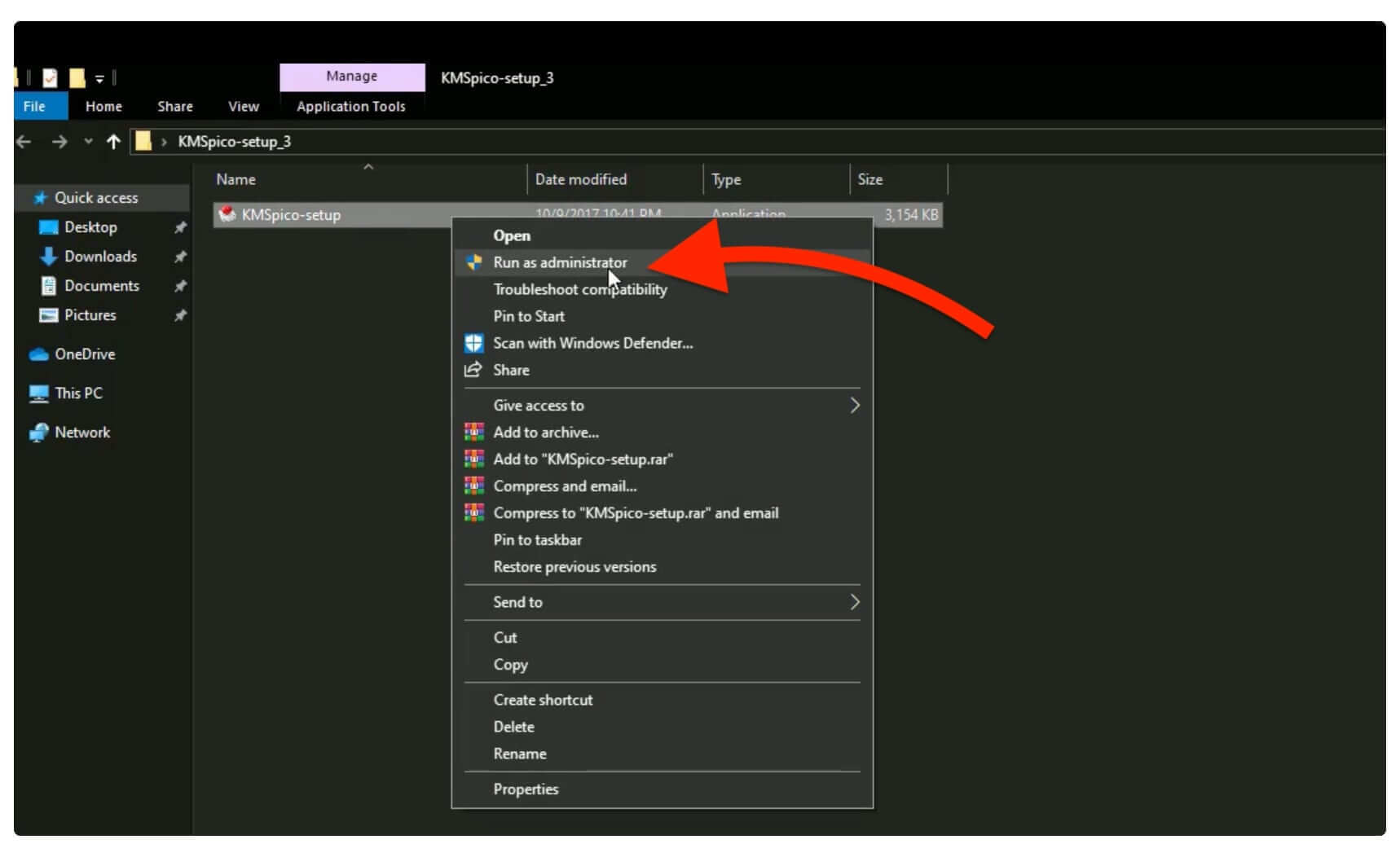Click the 3,154 KB size cell
The height and width of the screenshot is (857, 1400).
pyautogui.click(x=911, y=215)
